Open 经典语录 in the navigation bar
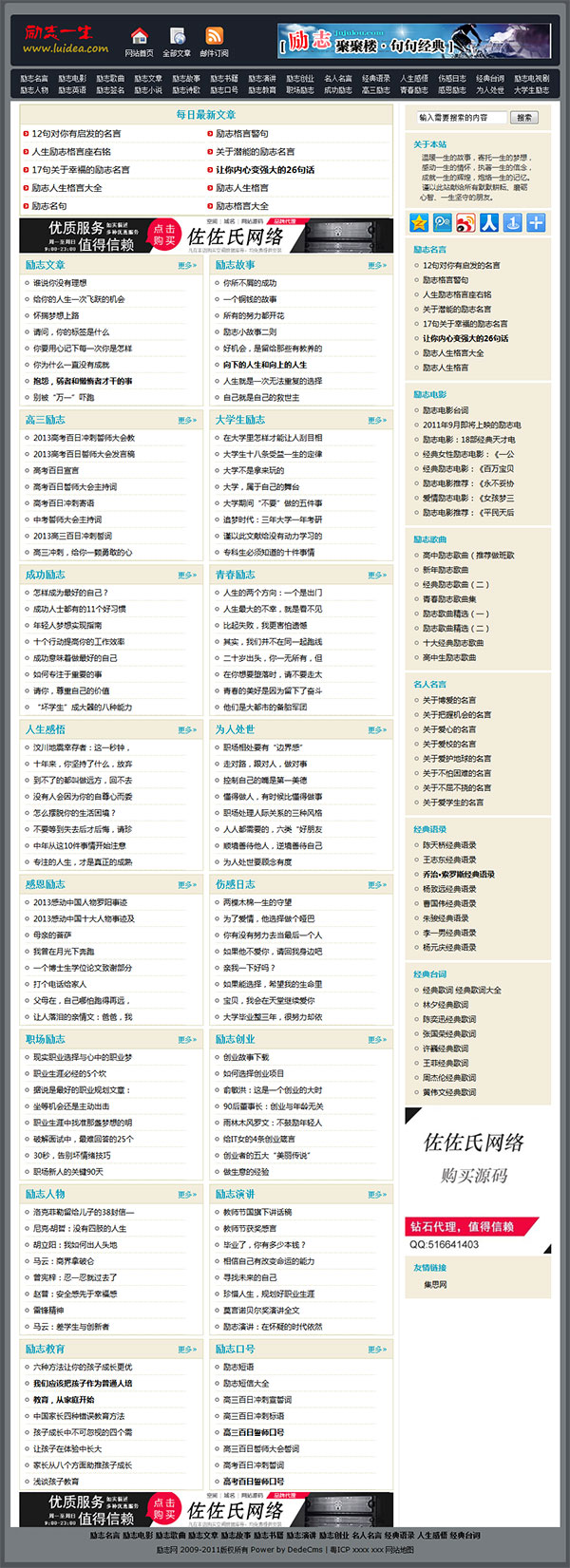This screenshot has width=570, height=1568. 376,79
